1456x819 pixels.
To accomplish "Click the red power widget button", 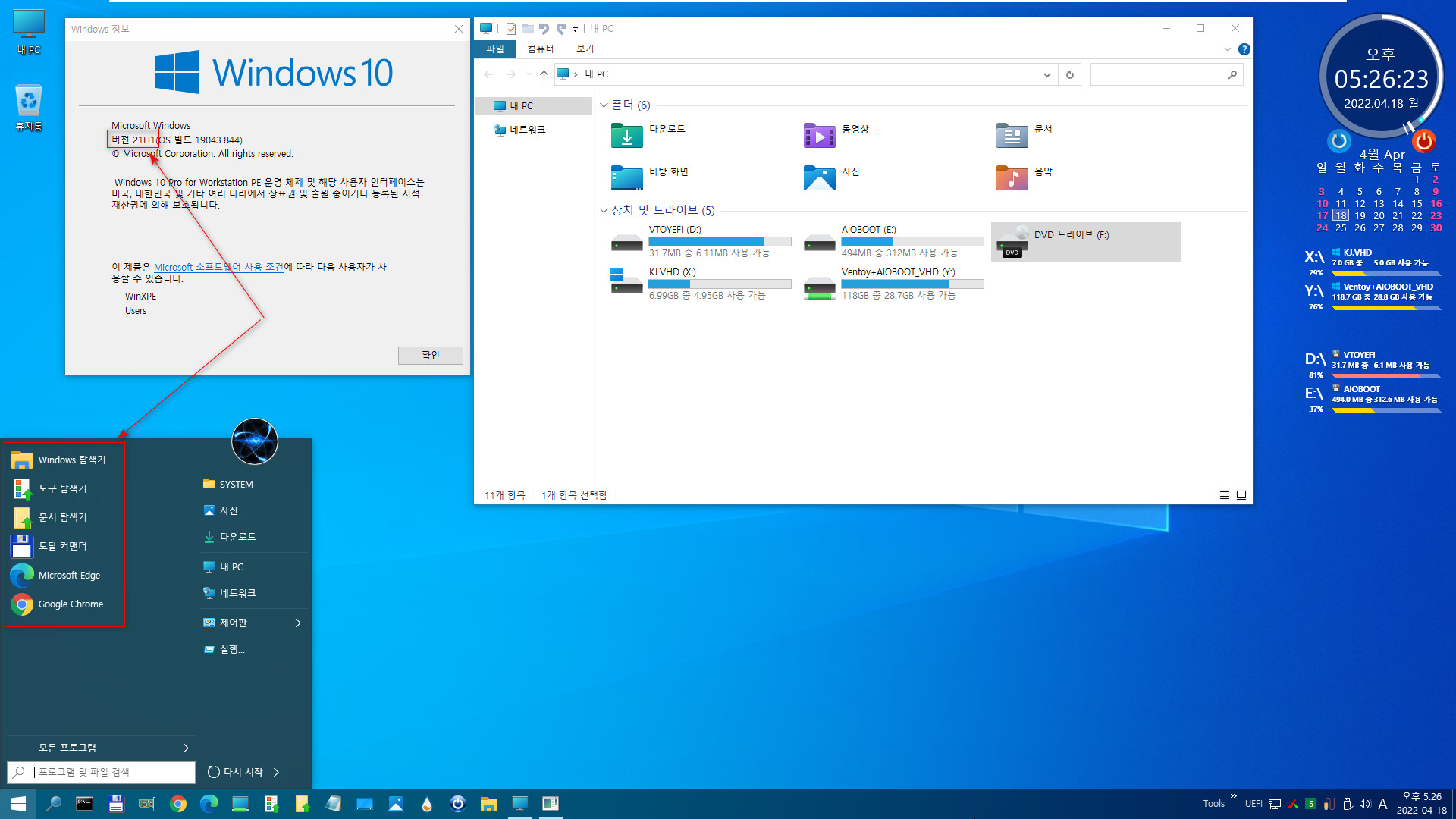I will click(1424, 141).
